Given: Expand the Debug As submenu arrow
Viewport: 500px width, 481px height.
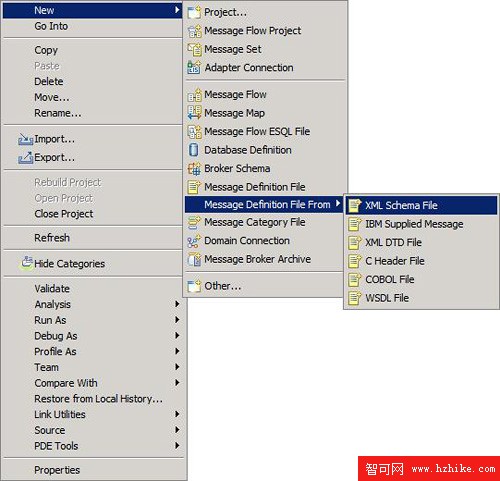Looking at the screenshot, I should 177,335.
